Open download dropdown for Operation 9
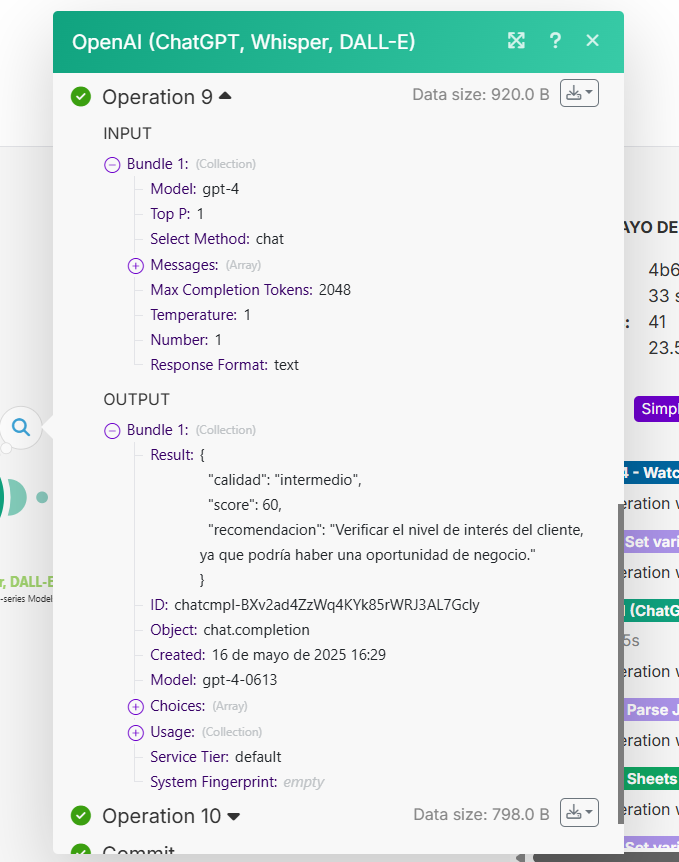The image size is (679, 862). point(579,93)
